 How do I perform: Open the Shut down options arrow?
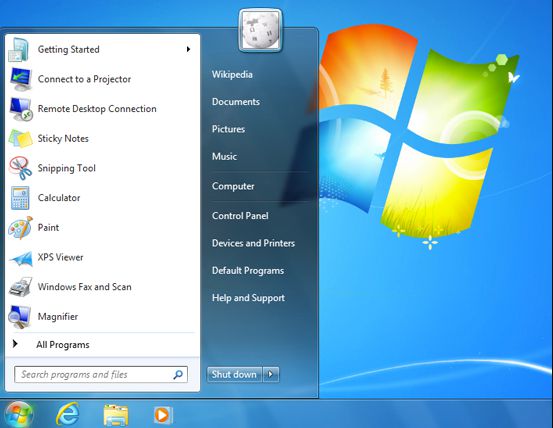pos(271,374)
